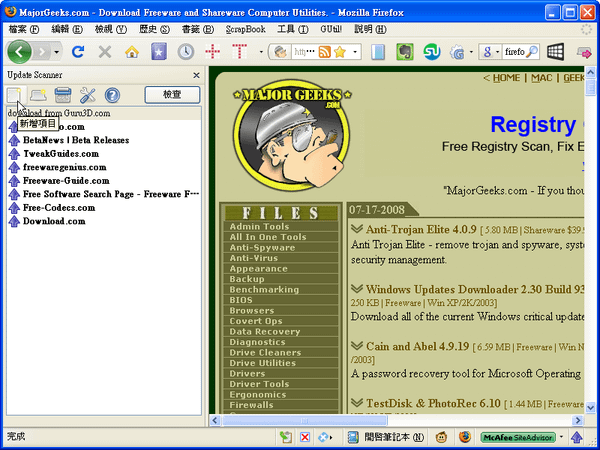Open the ScrapBook menu
This screenshot has height=450, width=600.
[x=245, y=29]
